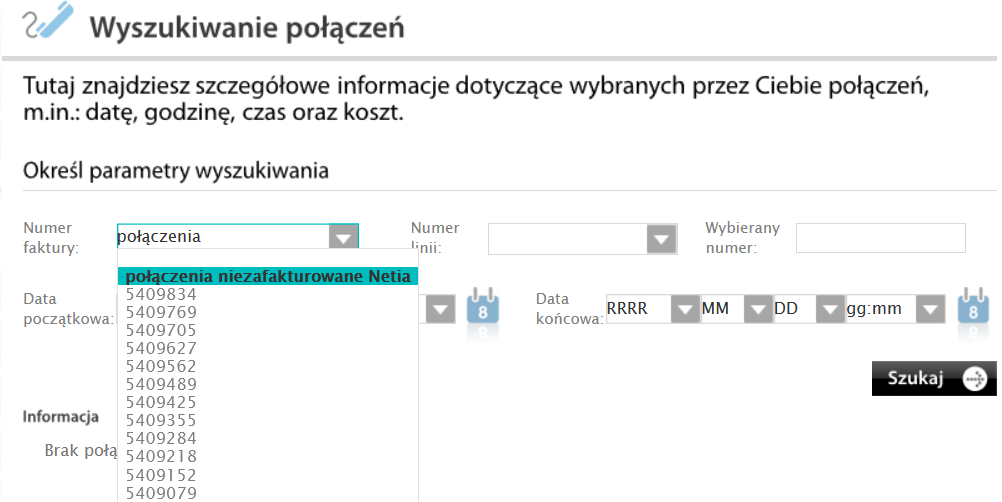This screenshot has width=1002, height=502.
Task: Select 'połączenia niezafakturowane Netia' option
Action: [268, 276]
